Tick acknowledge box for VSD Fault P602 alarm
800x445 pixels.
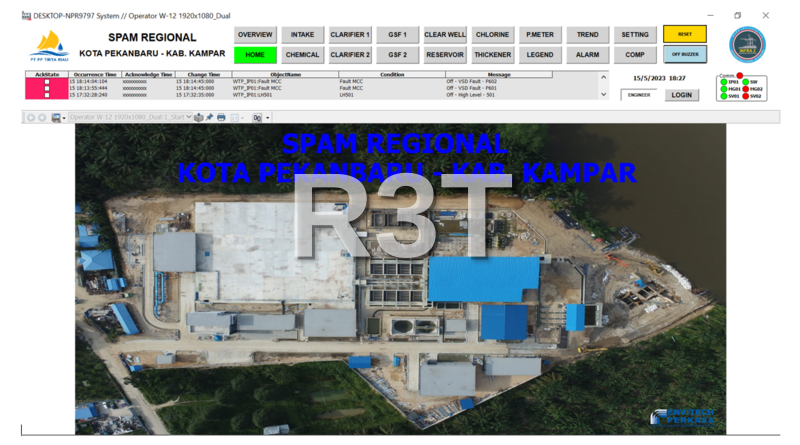coord(47,82)
